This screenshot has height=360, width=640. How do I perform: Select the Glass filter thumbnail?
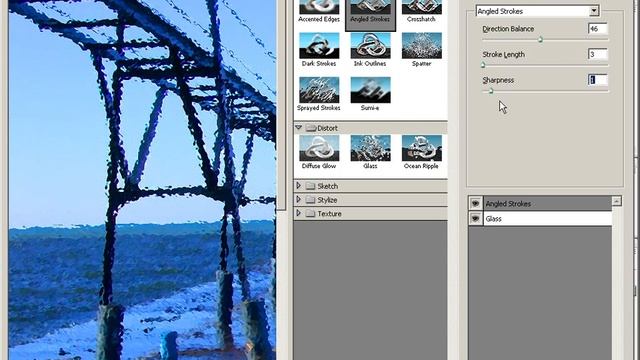(x=370, y=148)
